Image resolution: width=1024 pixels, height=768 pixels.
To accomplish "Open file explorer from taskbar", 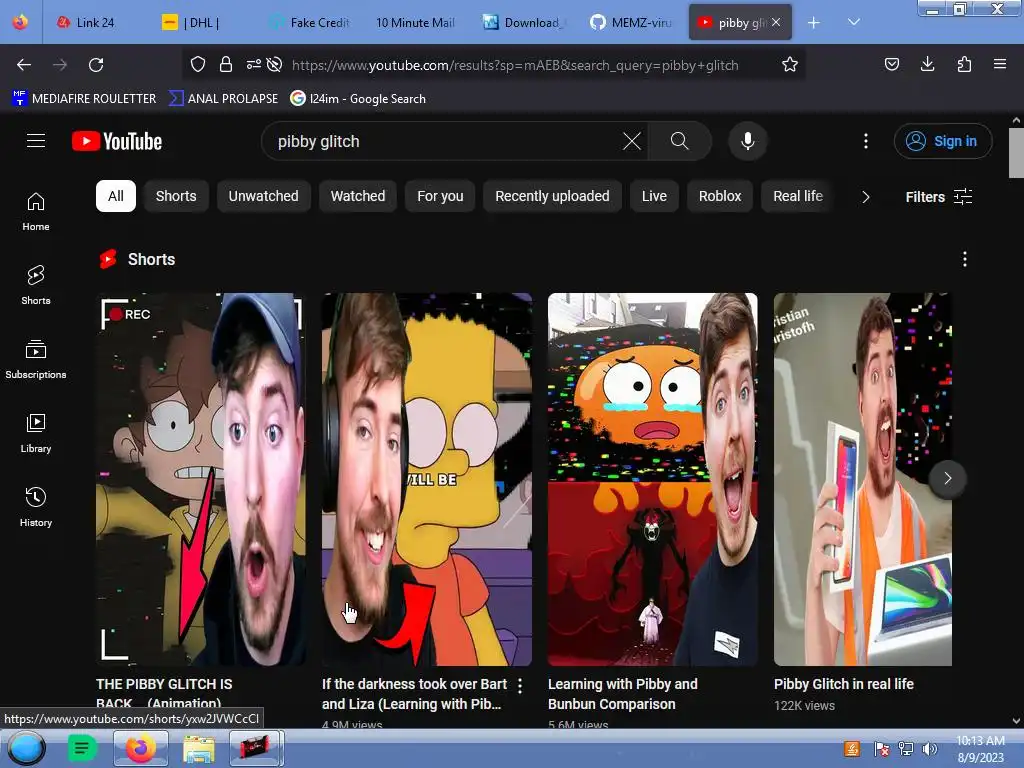I will (199, 748).
